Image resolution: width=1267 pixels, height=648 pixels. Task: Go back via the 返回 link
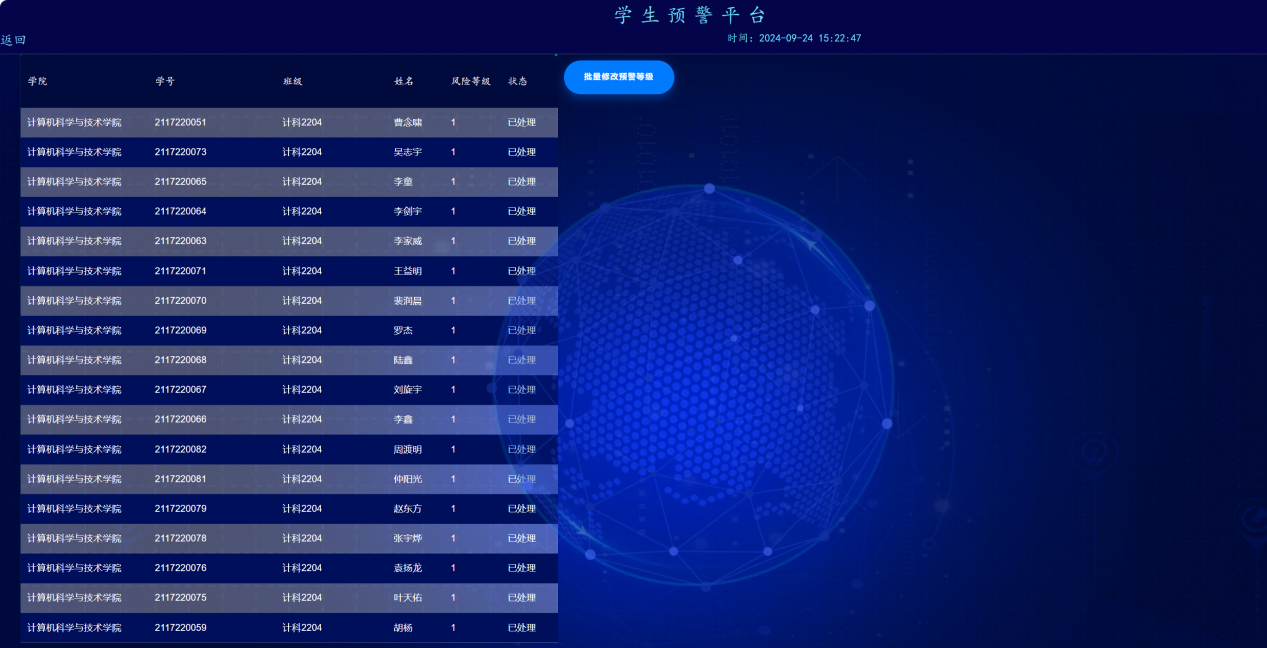tap(13, 40)
